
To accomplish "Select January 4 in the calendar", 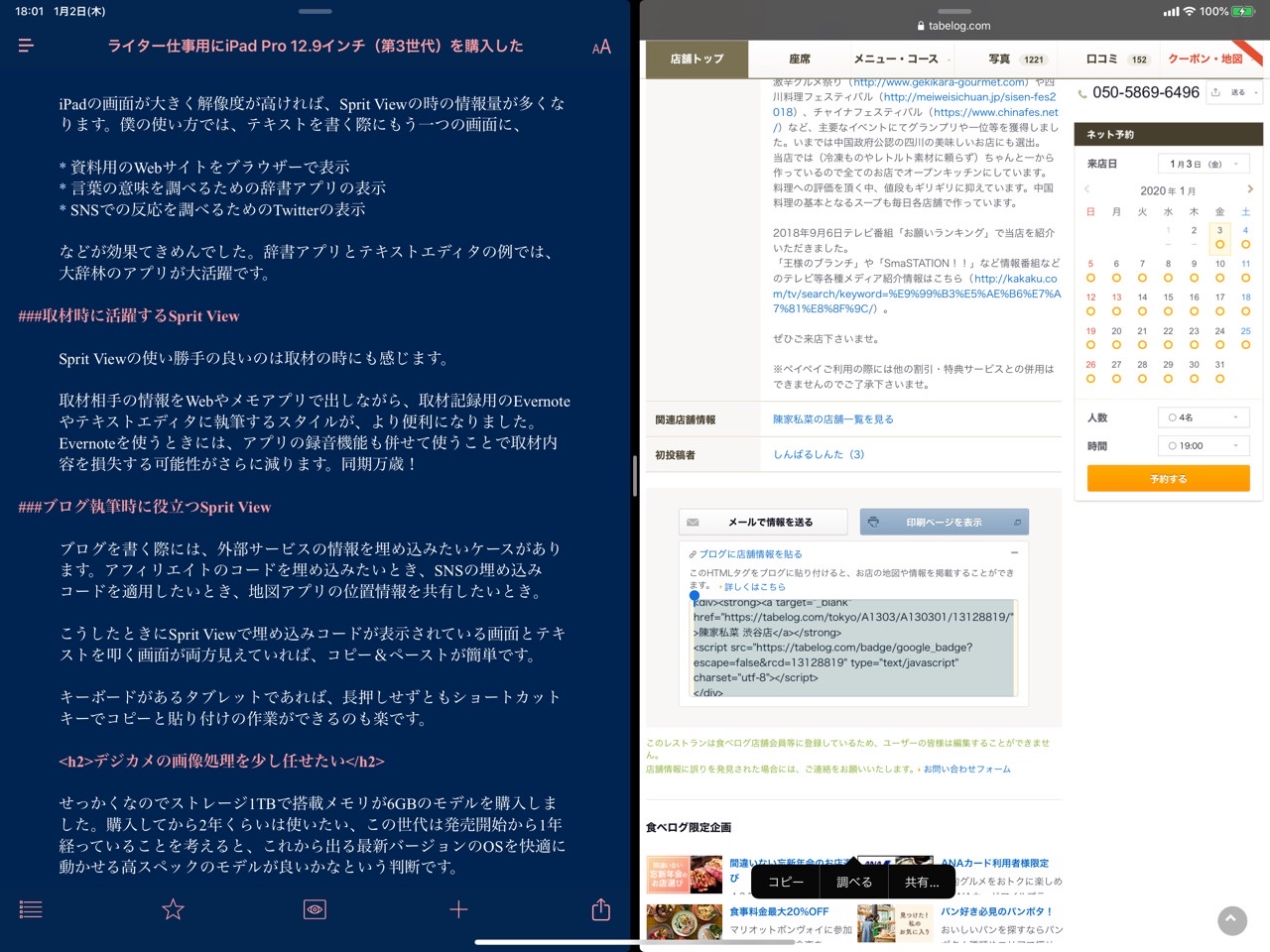I will 1245,237.
